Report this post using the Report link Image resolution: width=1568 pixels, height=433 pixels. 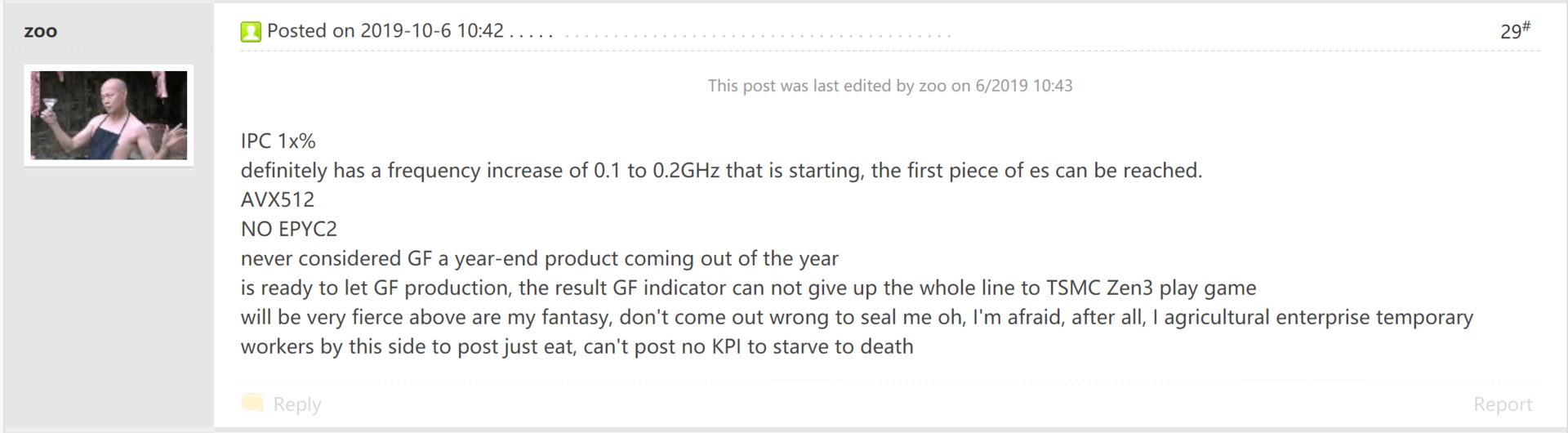[1503, 404]
